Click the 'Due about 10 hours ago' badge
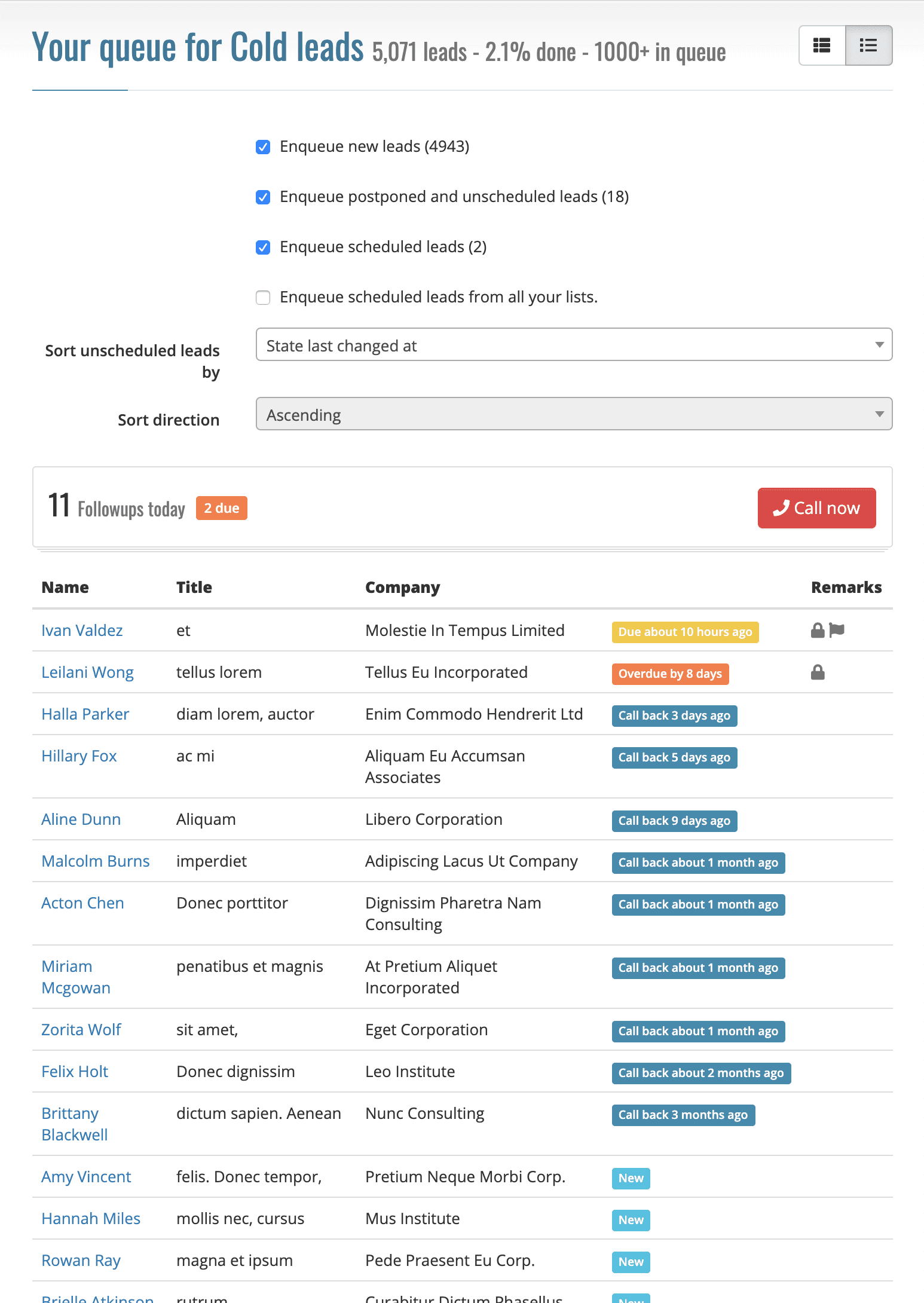Screen dimensions: 924x1303 (x=685, y=632)
